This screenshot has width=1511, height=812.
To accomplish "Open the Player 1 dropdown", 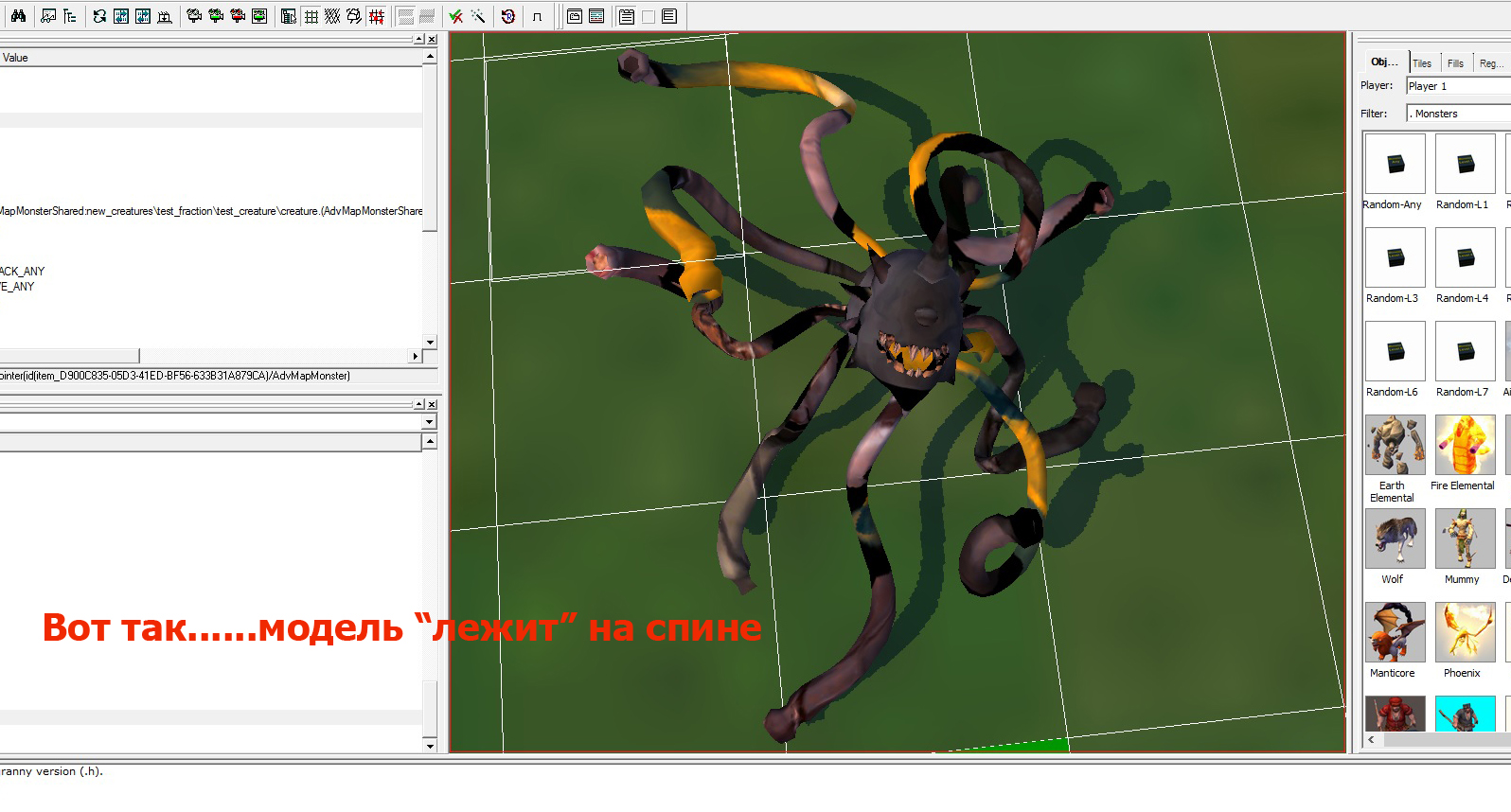I will click(1458, 86).
